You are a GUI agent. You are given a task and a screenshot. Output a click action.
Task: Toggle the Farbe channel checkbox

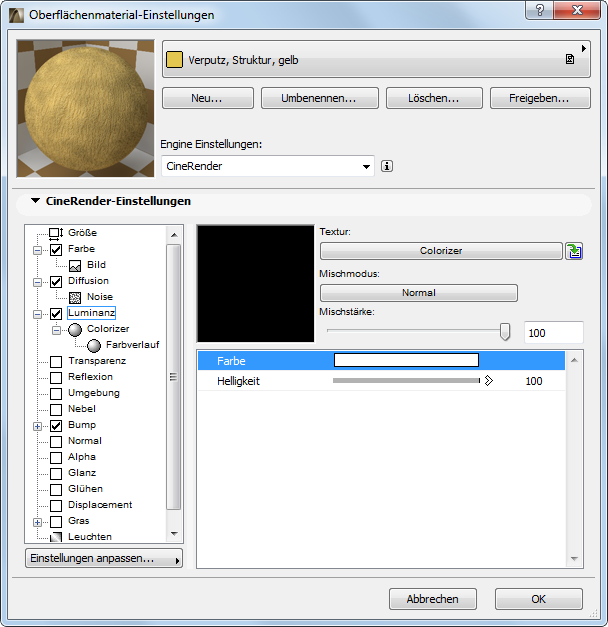[56, 250]
